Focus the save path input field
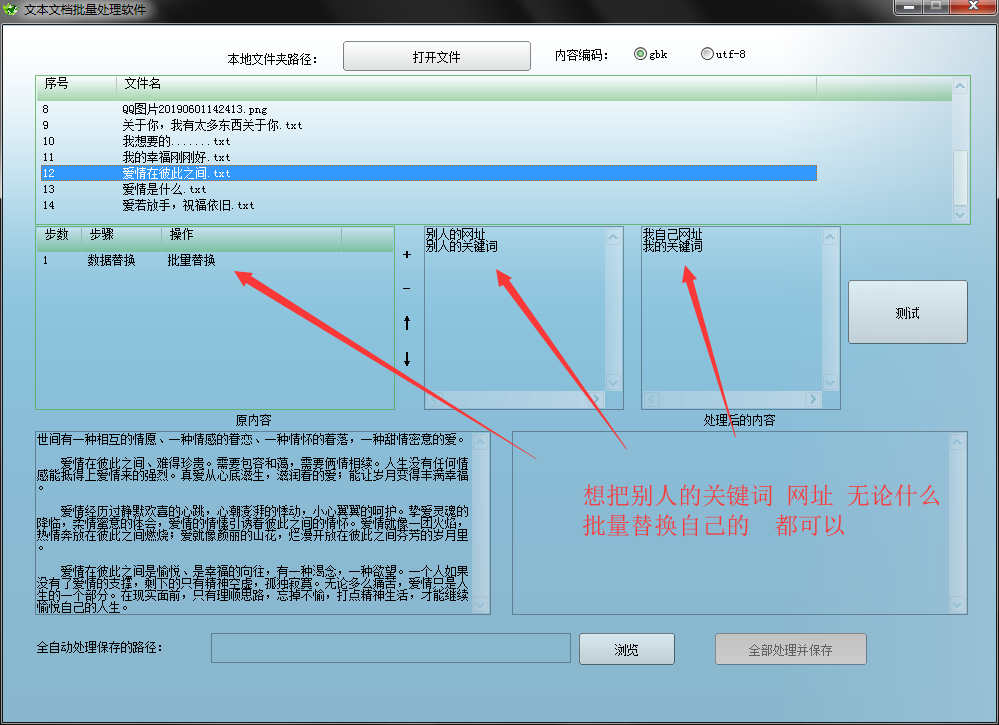999x725 pixels. [x=390, y=648]
